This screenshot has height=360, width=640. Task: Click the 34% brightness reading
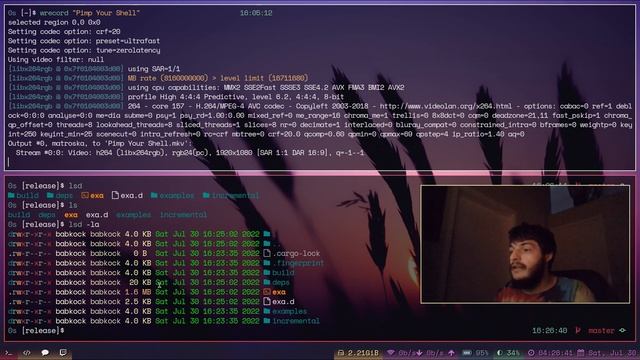tap(513, 353)
